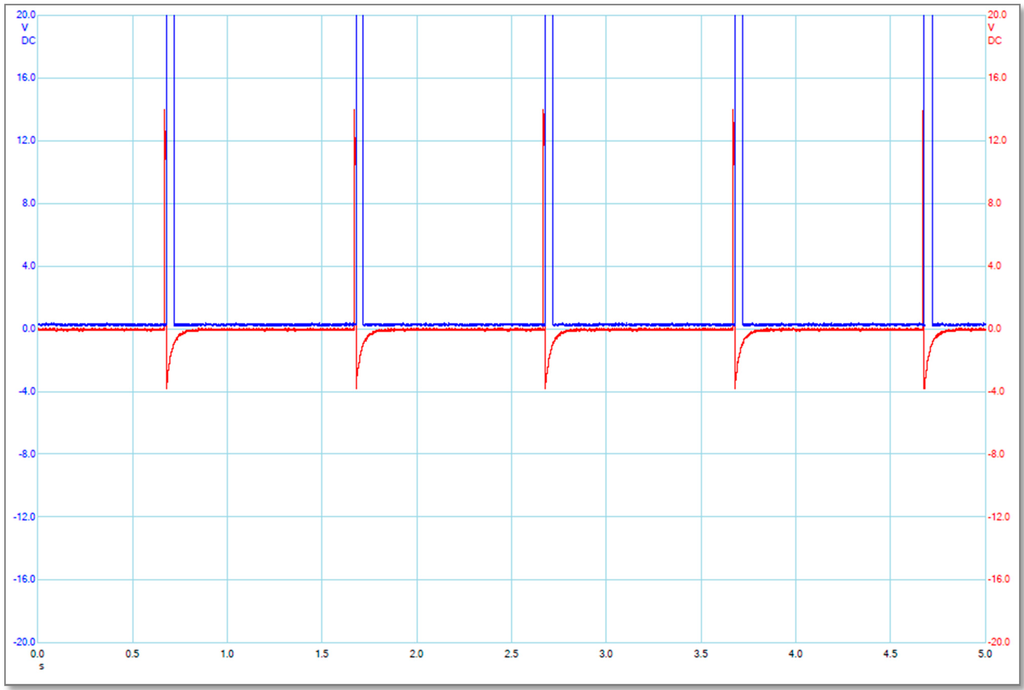
Task: Select the blue 0.0 voltage label on left axis
Action: [28, 329]
